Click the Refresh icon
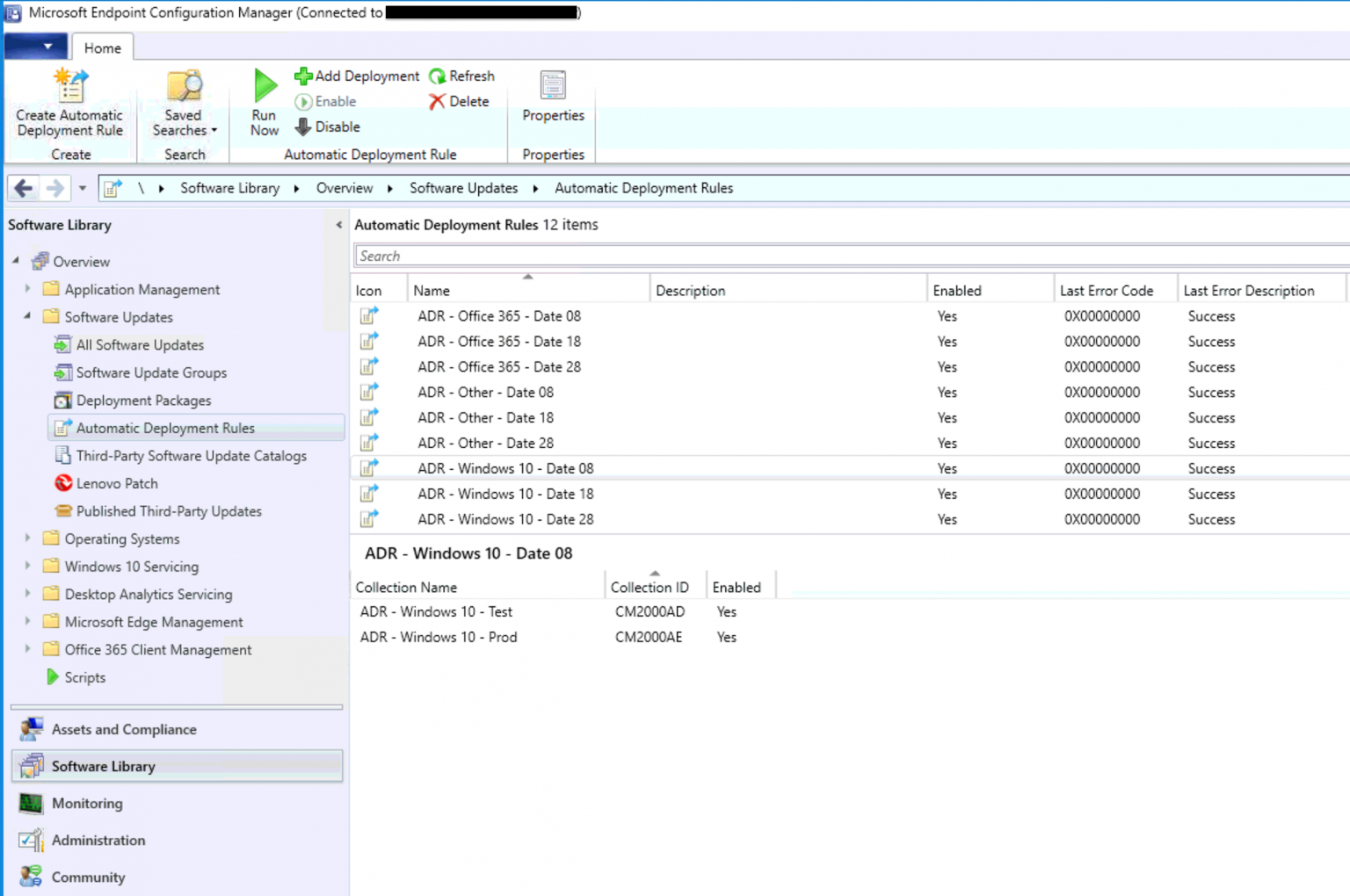Image resolution: width=1350 pixels, height=896 pixels. [437, 76]
